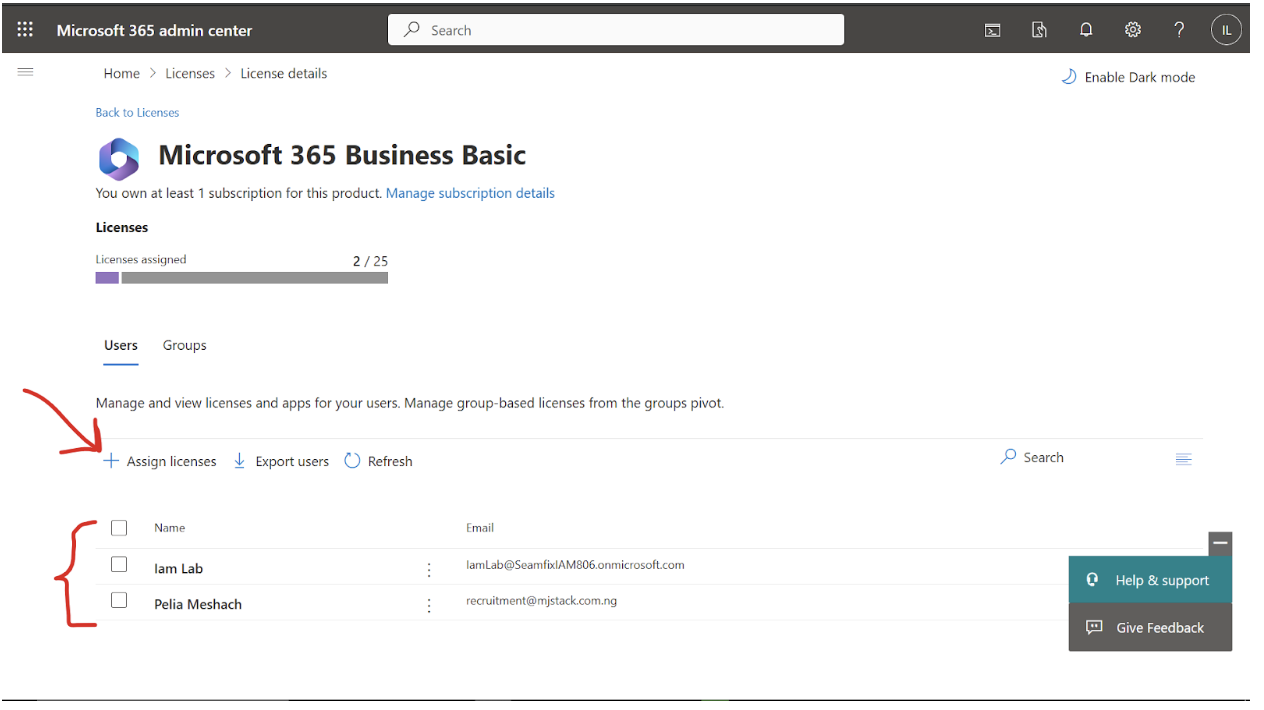Image resolution: width=1264 pixels, height=710 pixels.
Task: Expand the hamburger navigation menu
Action: click(26, 71)
